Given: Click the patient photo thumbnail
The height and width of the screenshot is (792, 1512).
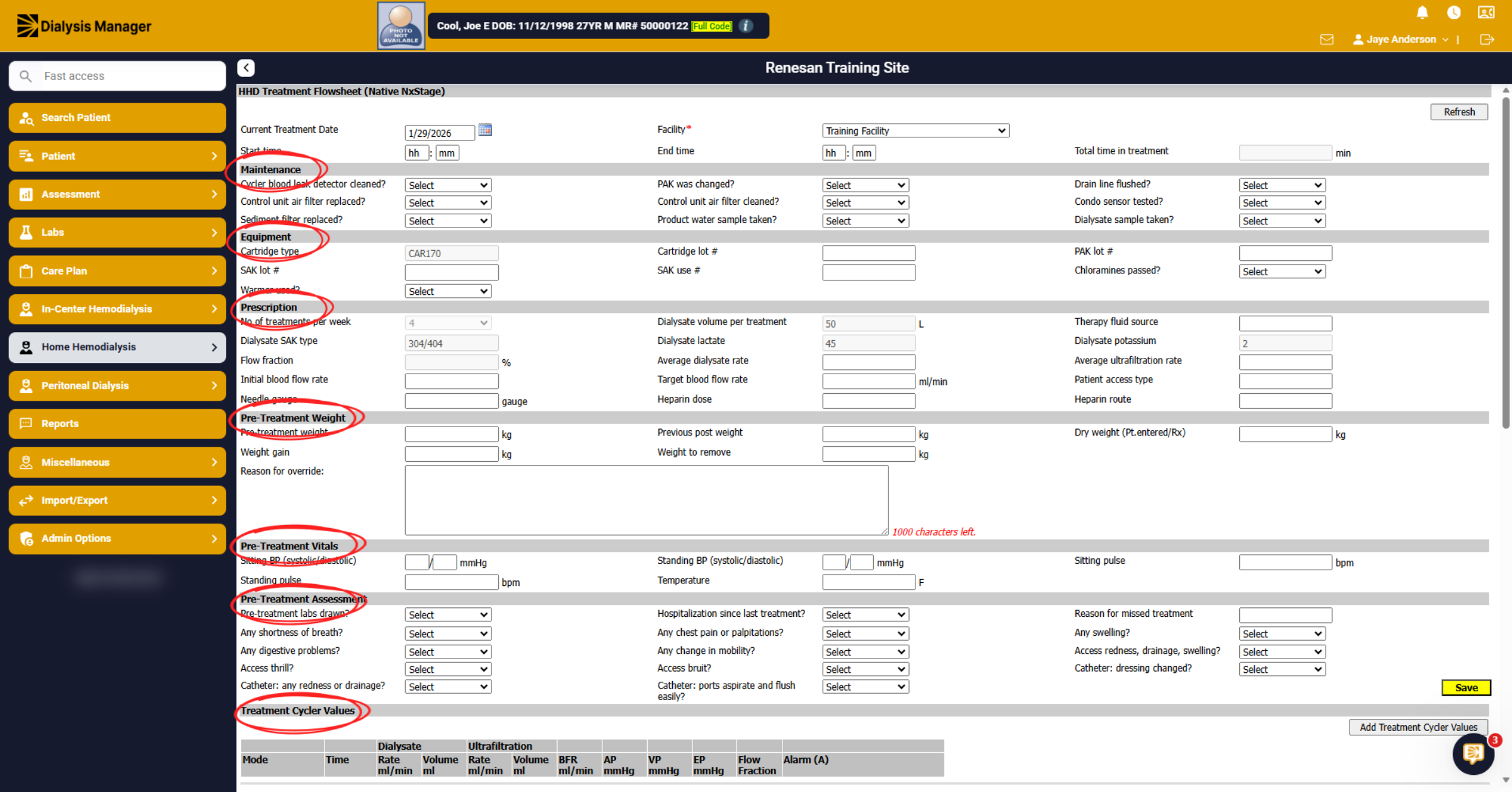Looking at the screenshot, I should point(401,26).
